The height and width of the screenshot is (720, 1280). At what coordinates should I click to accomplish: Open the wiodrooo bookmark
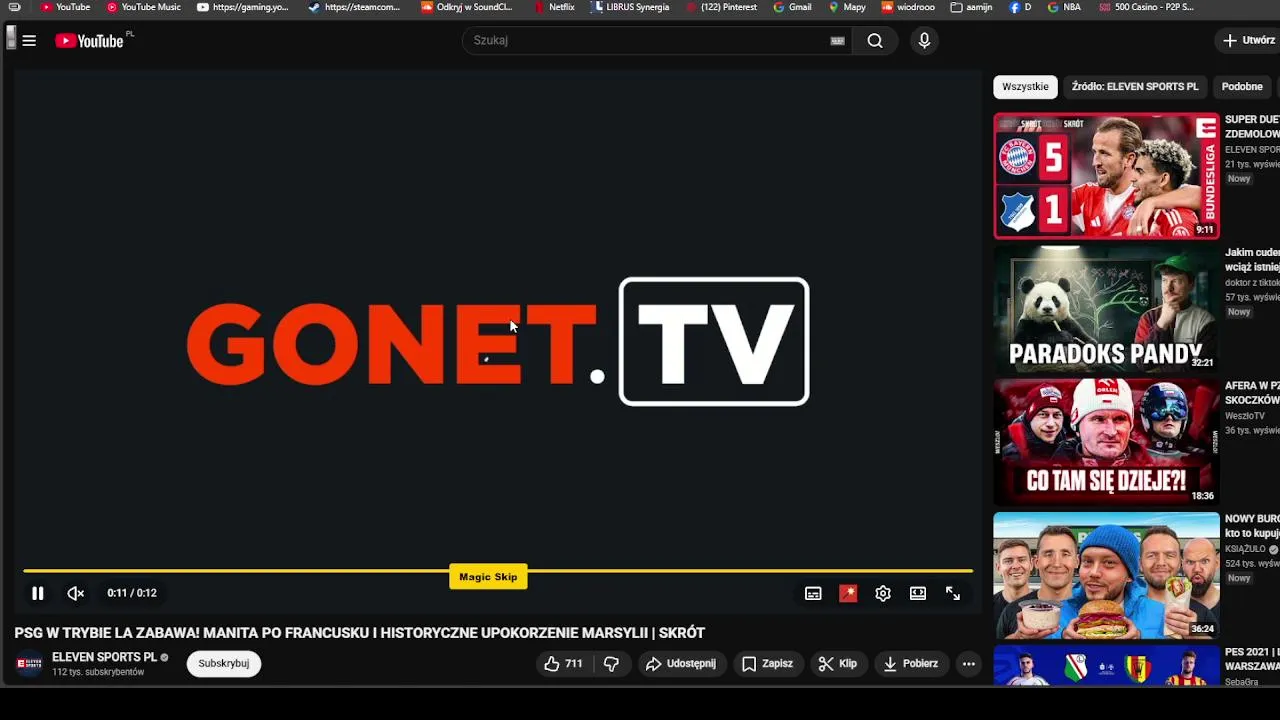coord(908,7)
